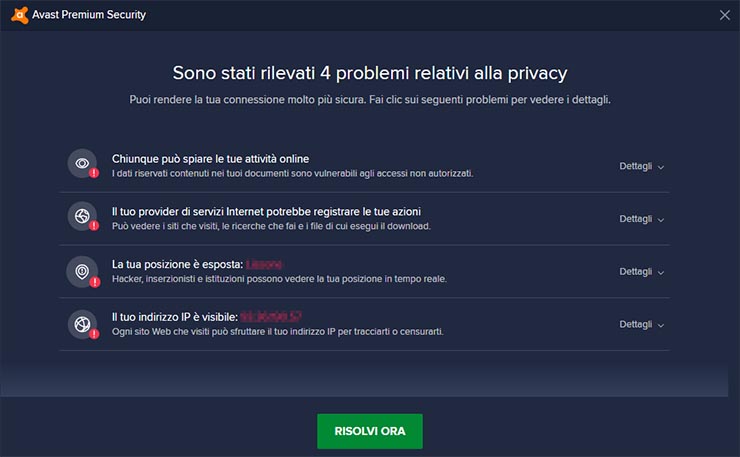Screen dimensions: 740x457
Task: Click the red alert badge on the IP icon
Action: (94, 334)
